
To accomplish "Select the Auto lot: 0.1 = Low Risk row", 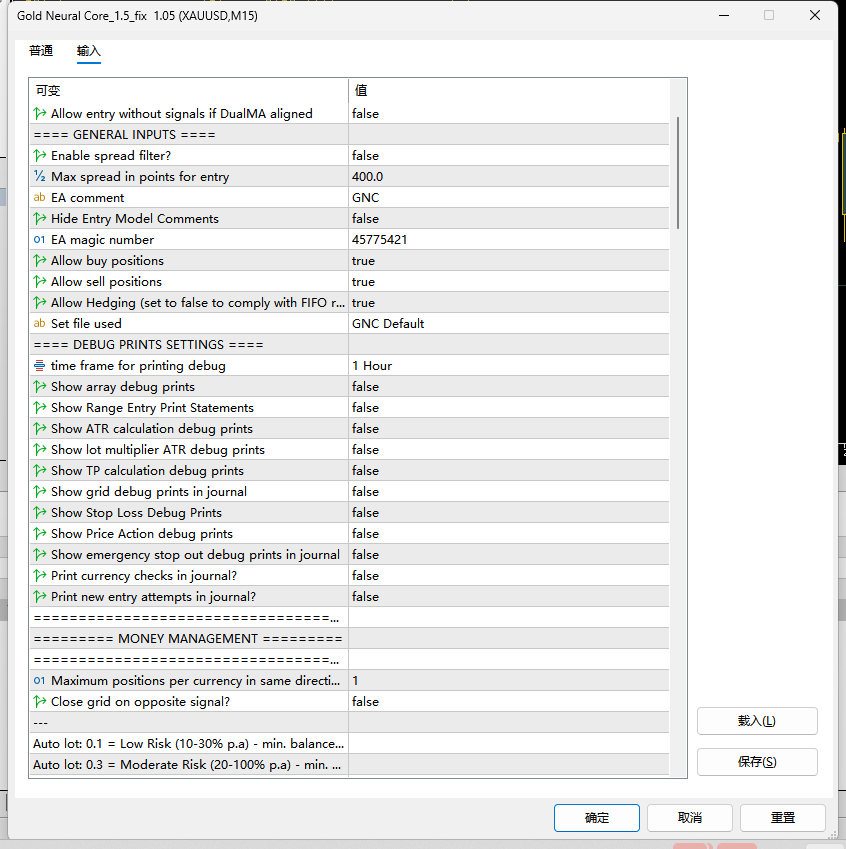I will (350, 744).
